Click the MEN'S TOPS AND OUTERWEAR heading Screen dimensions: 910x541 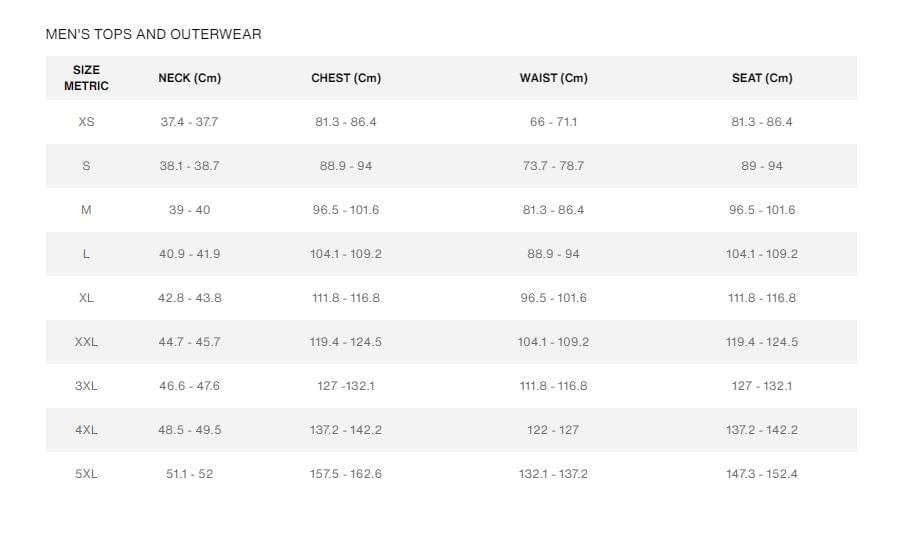[153, 34]
